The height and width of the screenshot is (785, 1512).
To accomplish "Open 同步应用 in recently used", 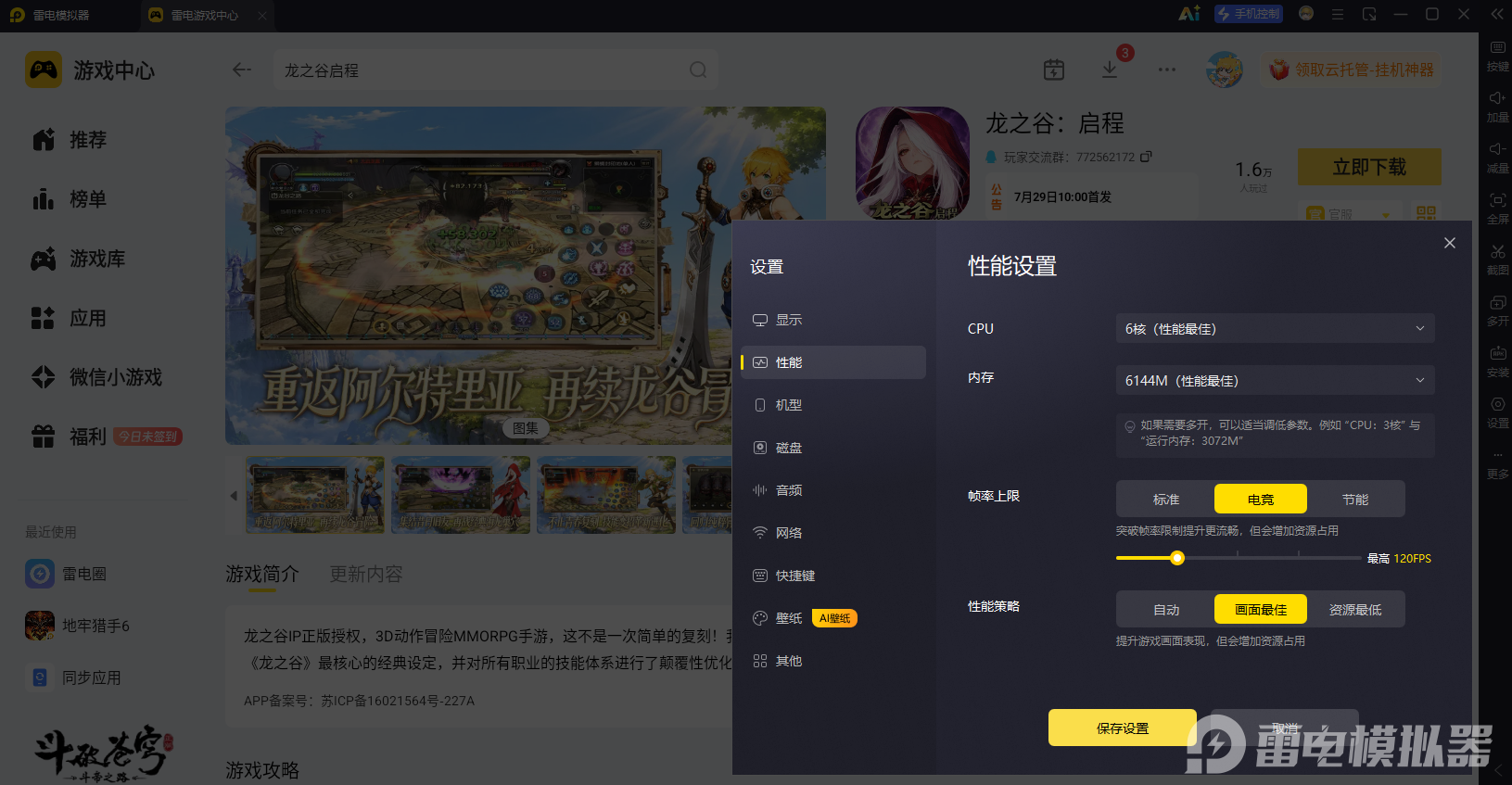I will 74,677.
